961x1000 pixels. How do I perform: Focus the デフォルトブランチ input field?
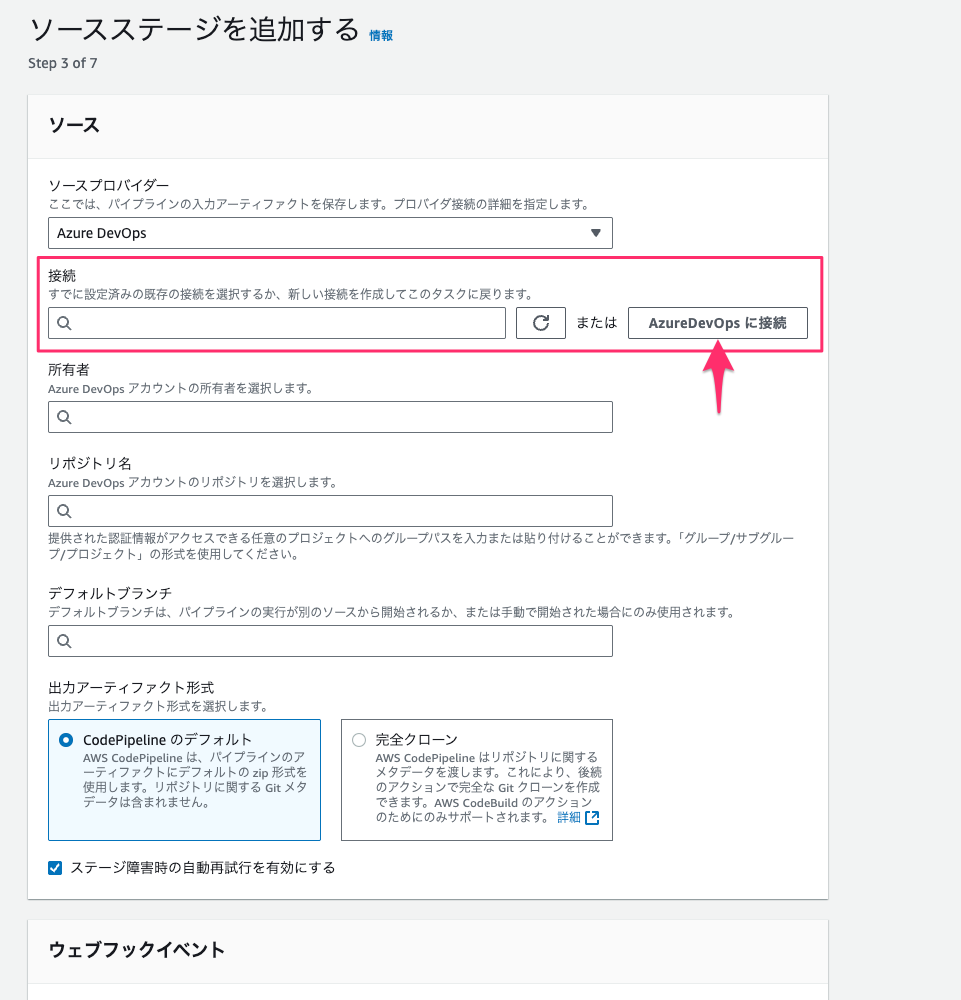[330, 641]
